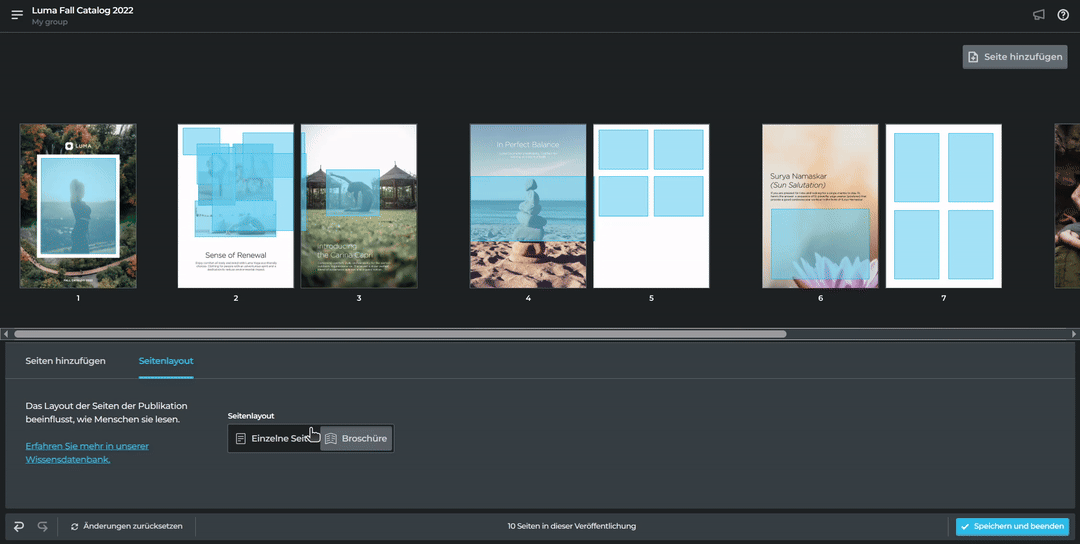Click the redo arrow icon
This screenshot has width=1080, height=544.
43,526
